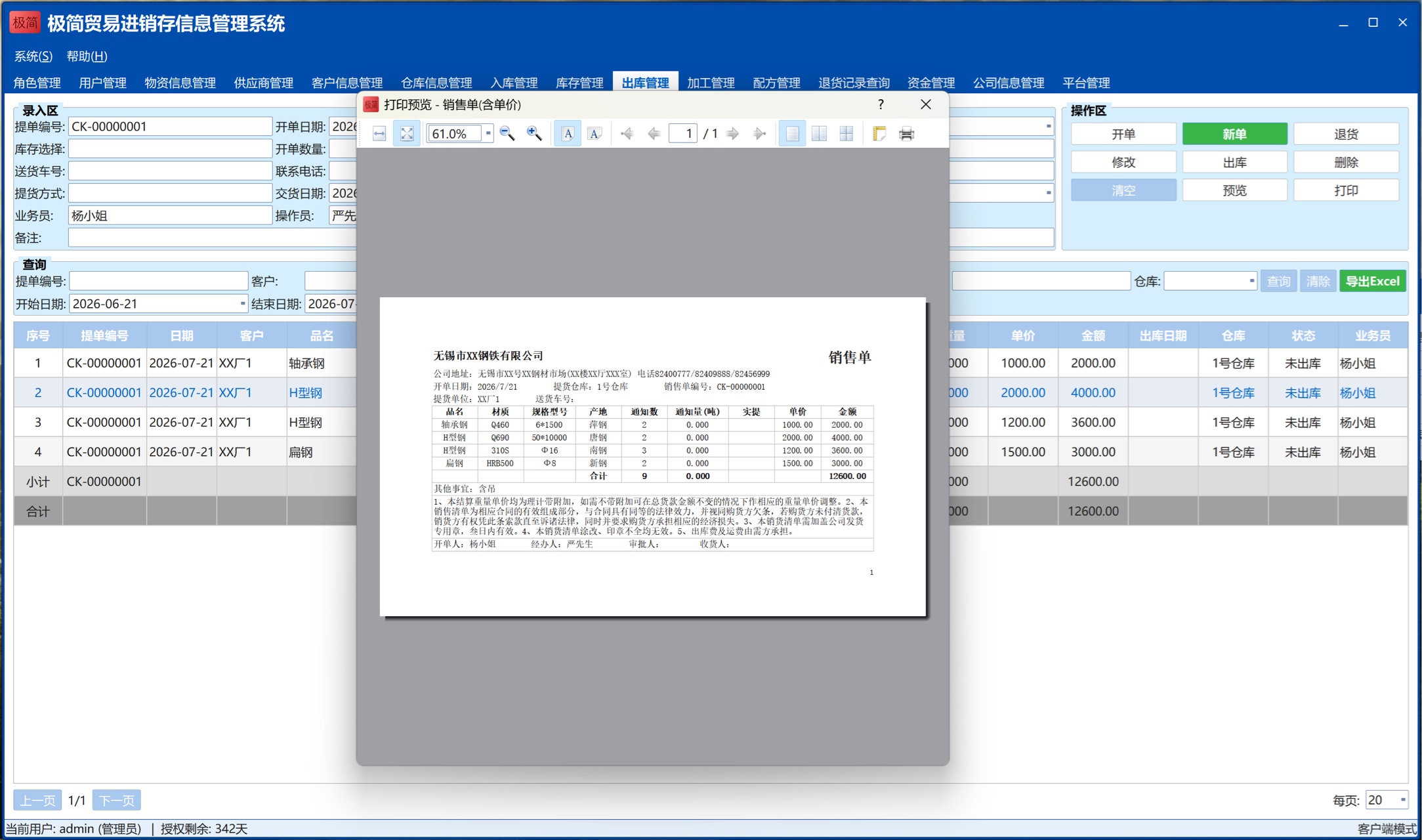Viewport: 1422px width, 840px height.
Task: Click the 业务员 field showing 杨小姐
Action: coord(170,215)
